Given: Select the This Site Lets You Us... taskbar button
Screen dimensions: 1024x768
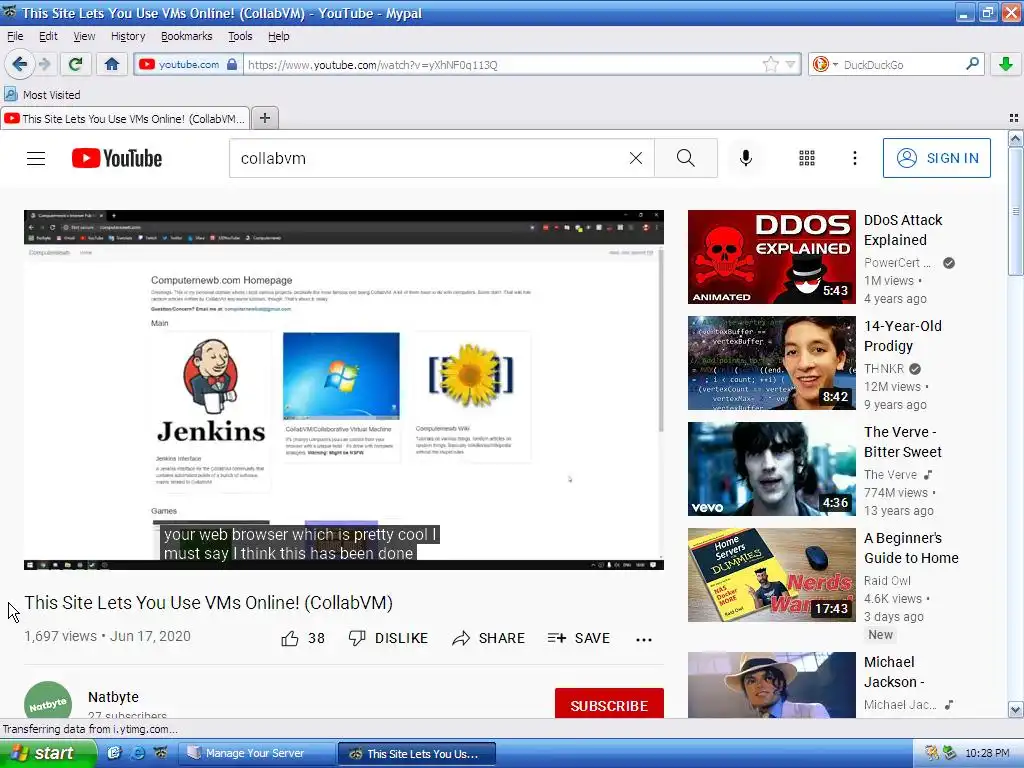Looking at the screenshot, I should 417,753.
